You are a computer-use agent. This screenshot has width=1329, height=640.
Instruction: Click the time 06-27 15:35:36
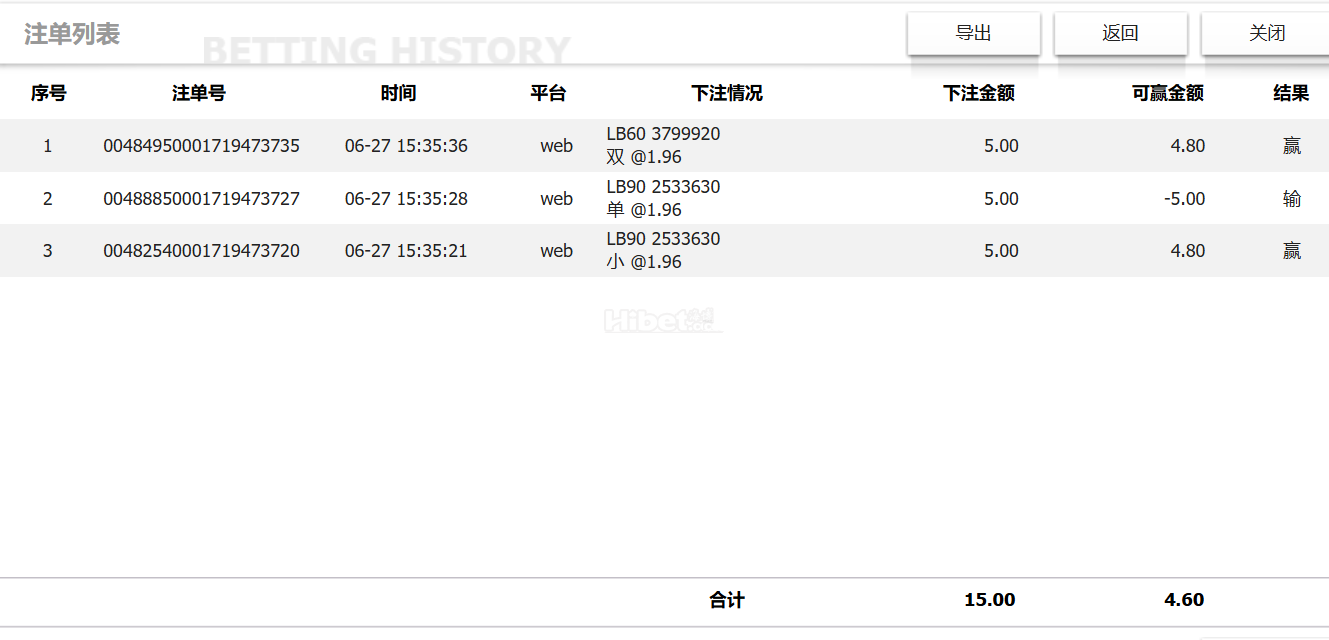pyautogui.click(x=406, y=146)
